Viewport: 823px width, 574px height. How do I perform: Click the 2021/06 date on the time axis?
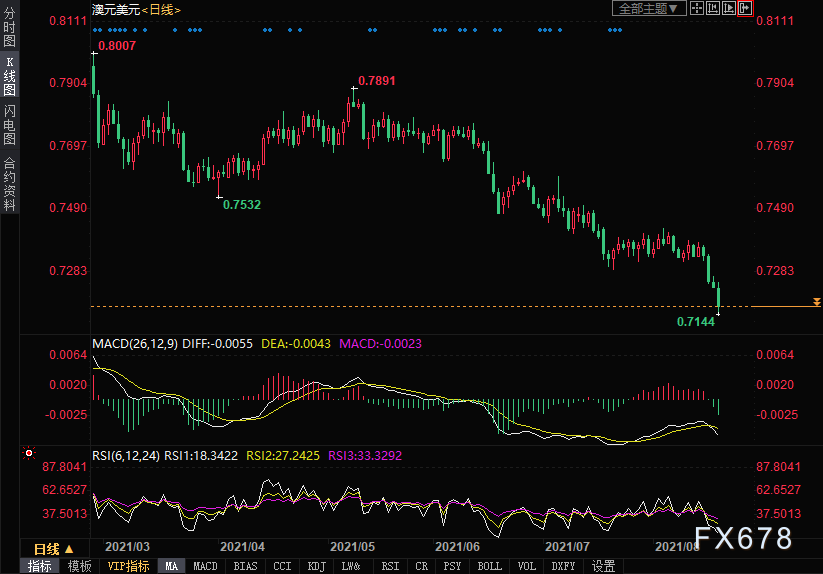[x=458, y=547]
